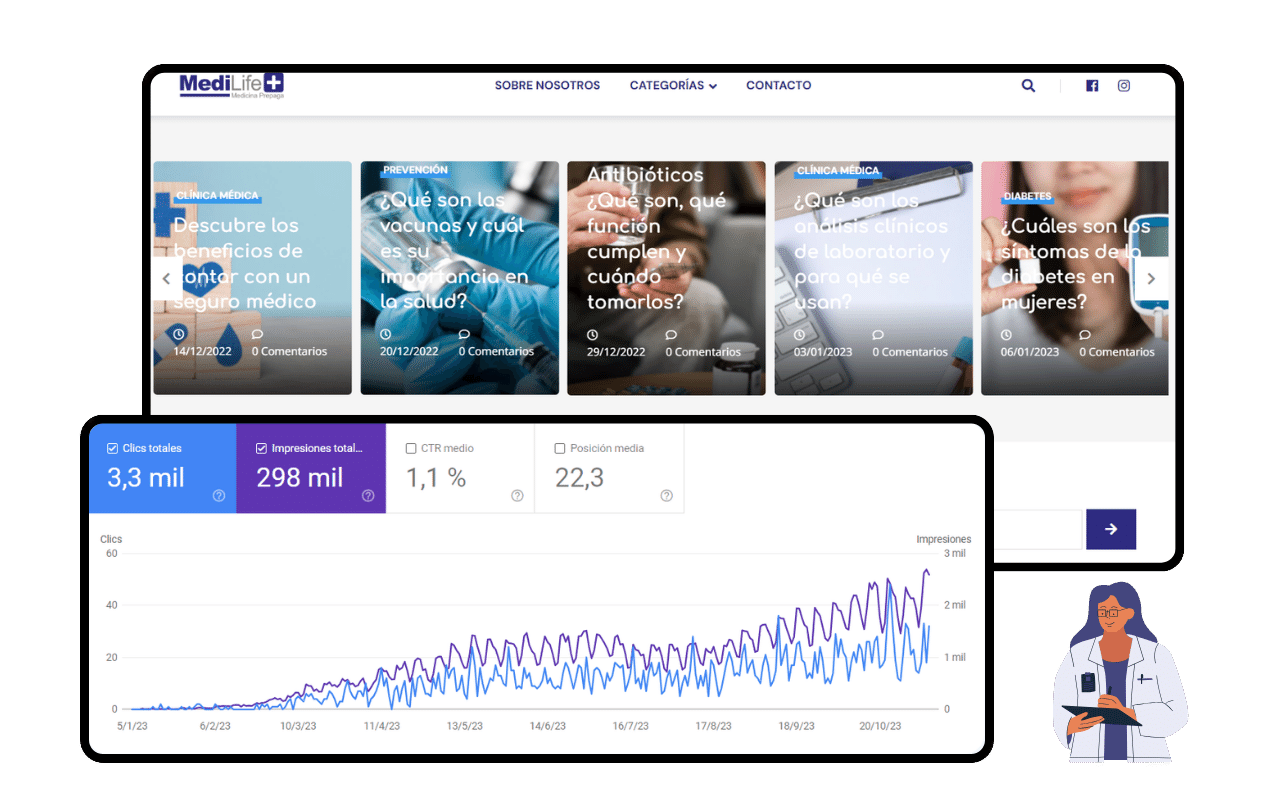The height and width of the screenshot is (800, 1280).
Task: Click help icon on Impresiones totales card
Action: click(368, 496)
